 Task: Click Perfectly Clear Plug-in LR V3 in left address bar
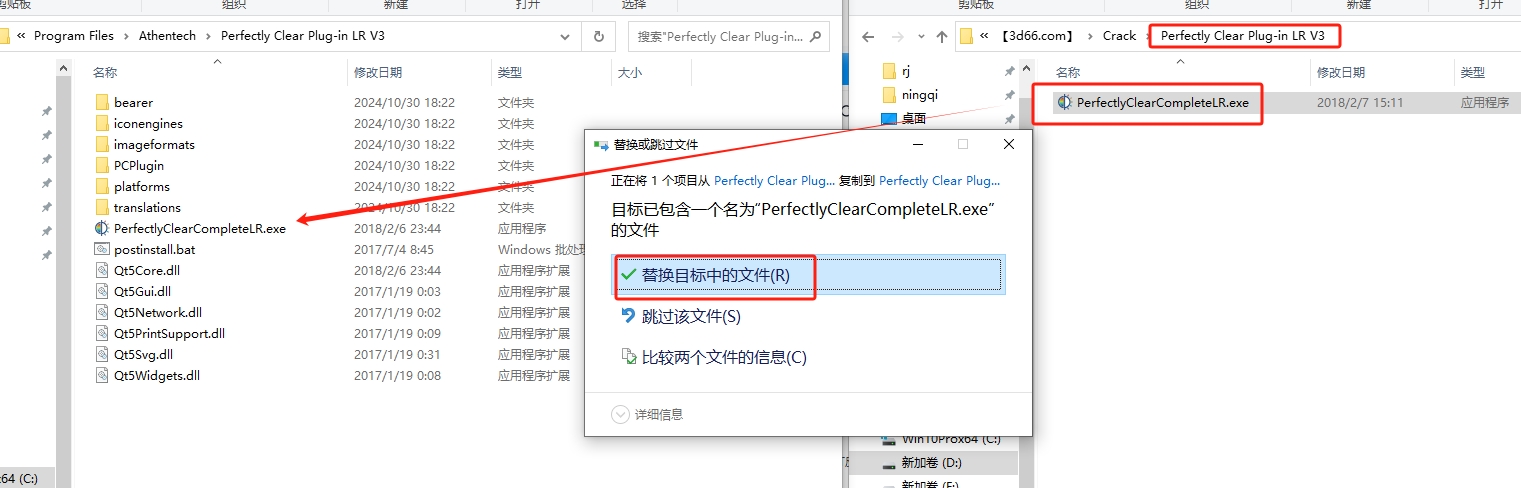[x=301, y=36]
